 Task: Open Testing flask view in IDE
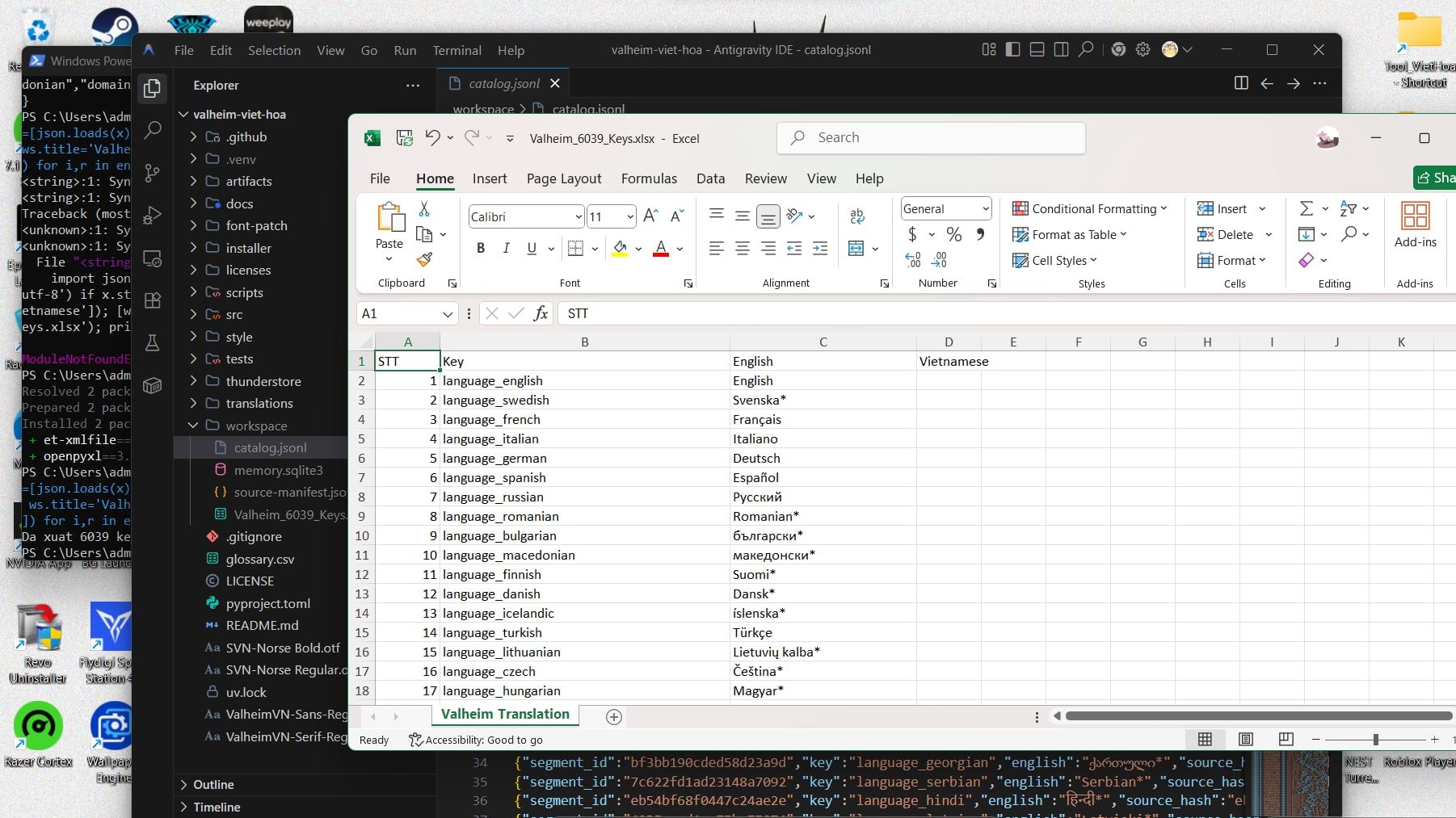152,343
